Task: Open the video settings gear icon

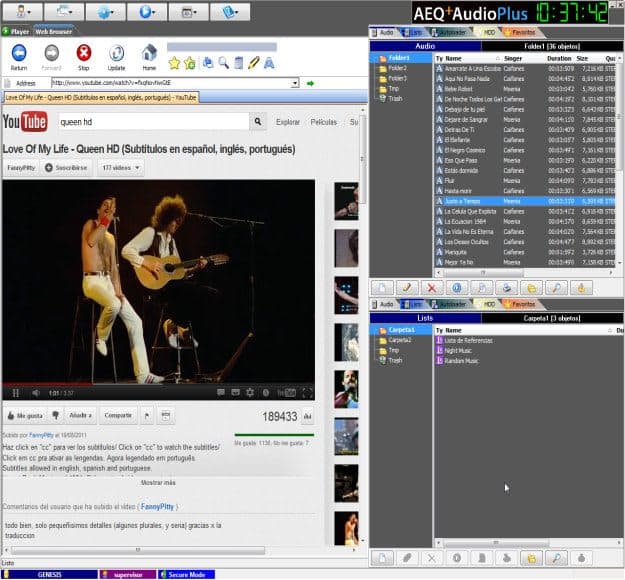Action: coord(250,393)
